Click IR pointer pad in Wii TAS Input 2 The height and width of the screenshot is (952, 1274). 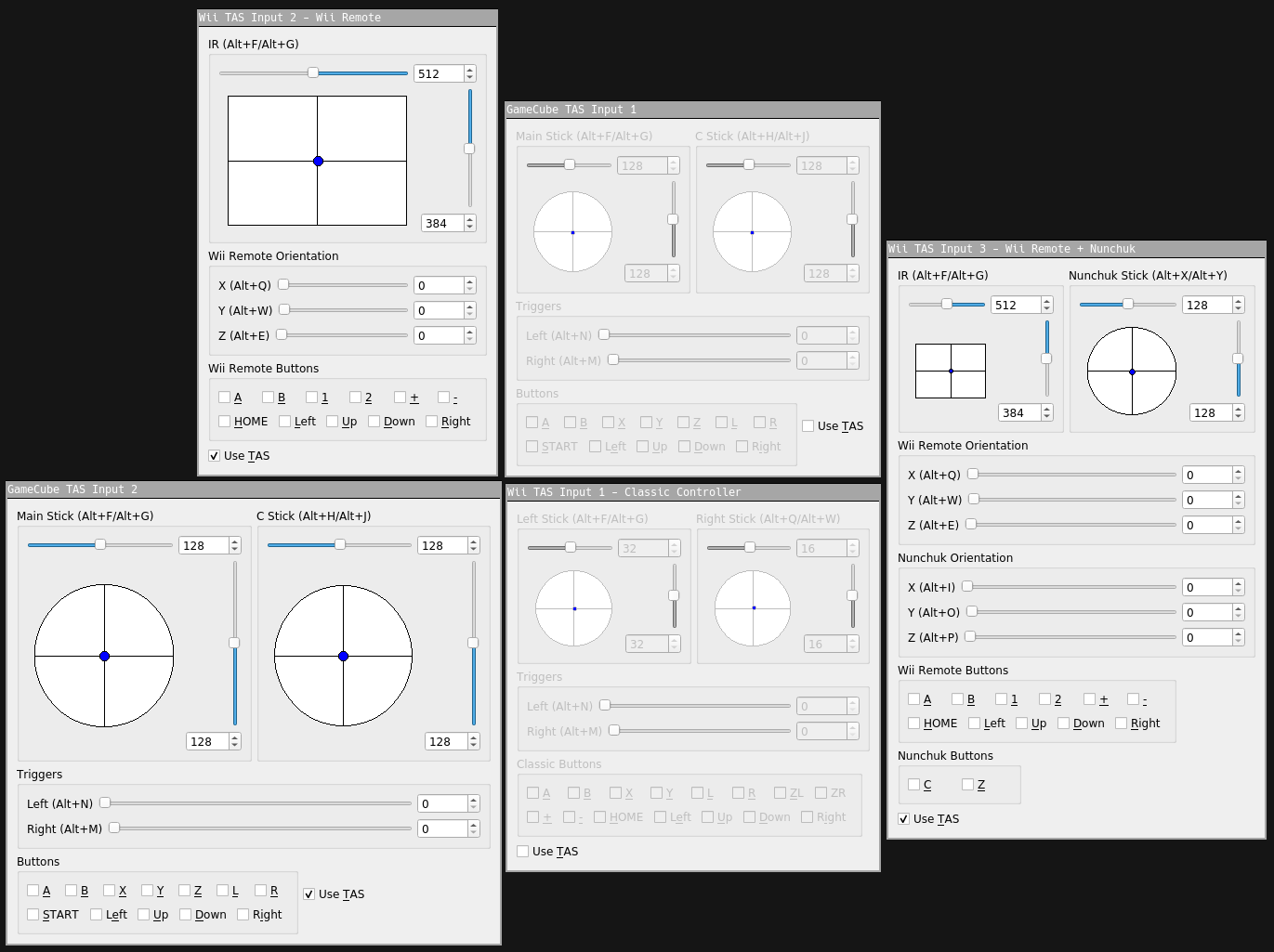pos(318,161)
